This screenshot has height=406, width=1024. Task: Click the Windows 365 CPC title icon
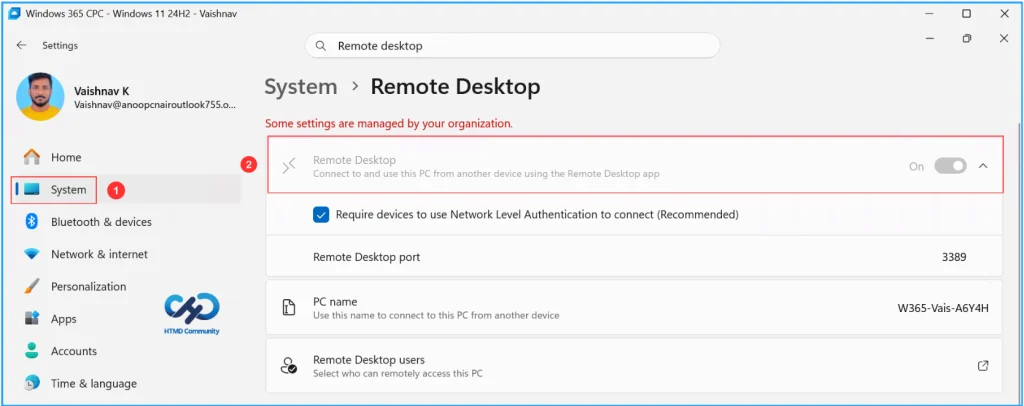pos(14,14)
